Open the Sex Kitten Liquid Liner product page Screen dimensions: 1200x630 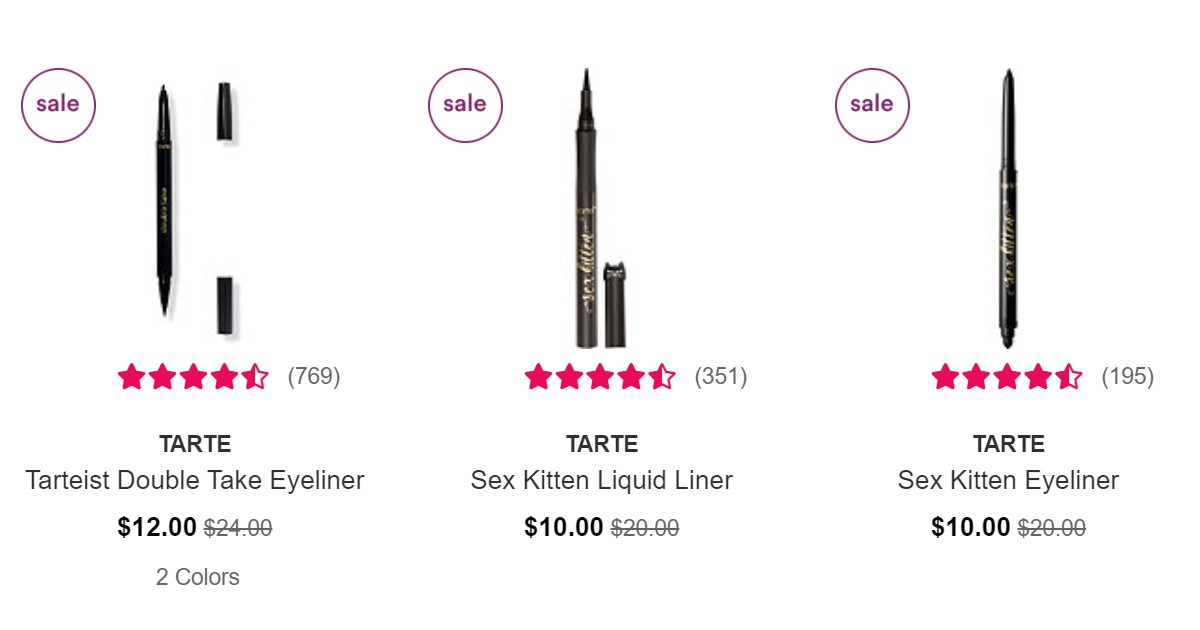pyautogui.click(x=601, y=481)
